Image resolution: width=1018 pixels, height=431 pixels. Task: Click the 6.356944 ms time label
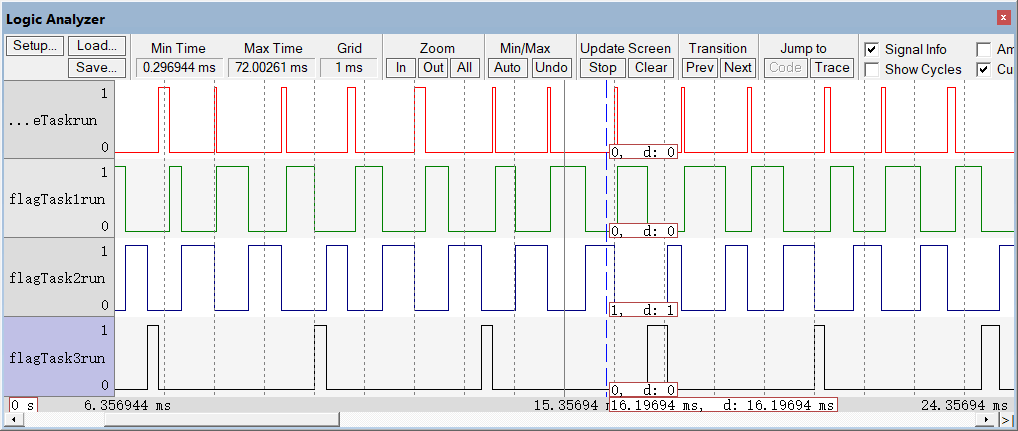[x=128, y=405]
